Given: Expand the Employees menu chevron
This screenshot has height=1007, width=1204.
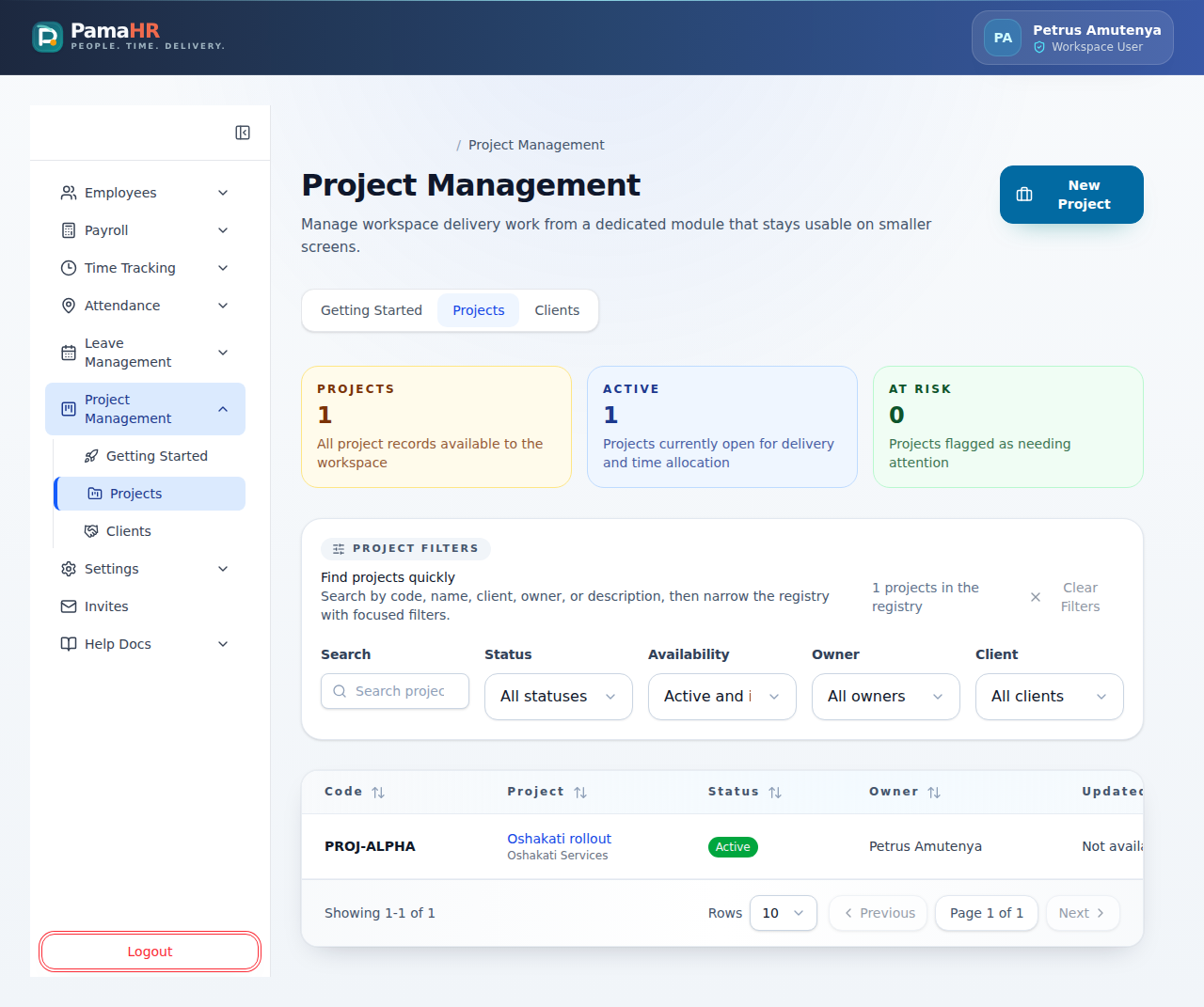Looking at the screenshot, I should [223, 193].
